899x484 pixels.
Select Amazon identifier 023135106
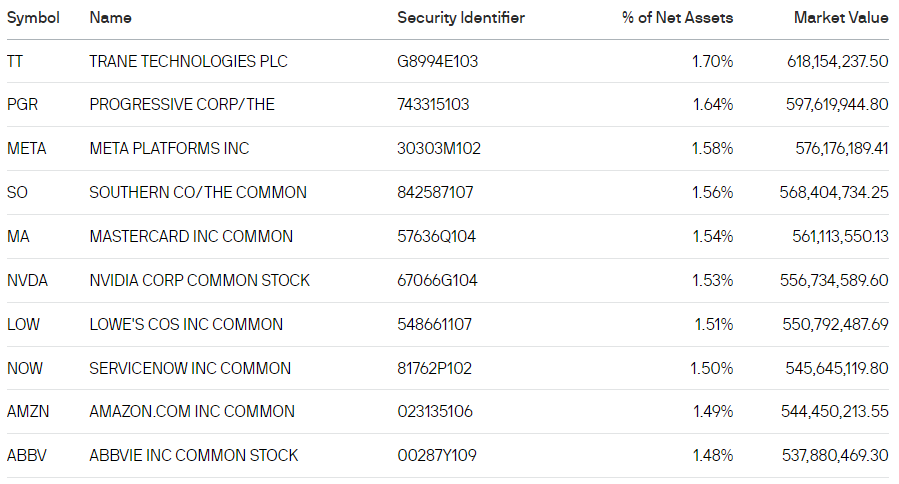click(x=435, y=412)
